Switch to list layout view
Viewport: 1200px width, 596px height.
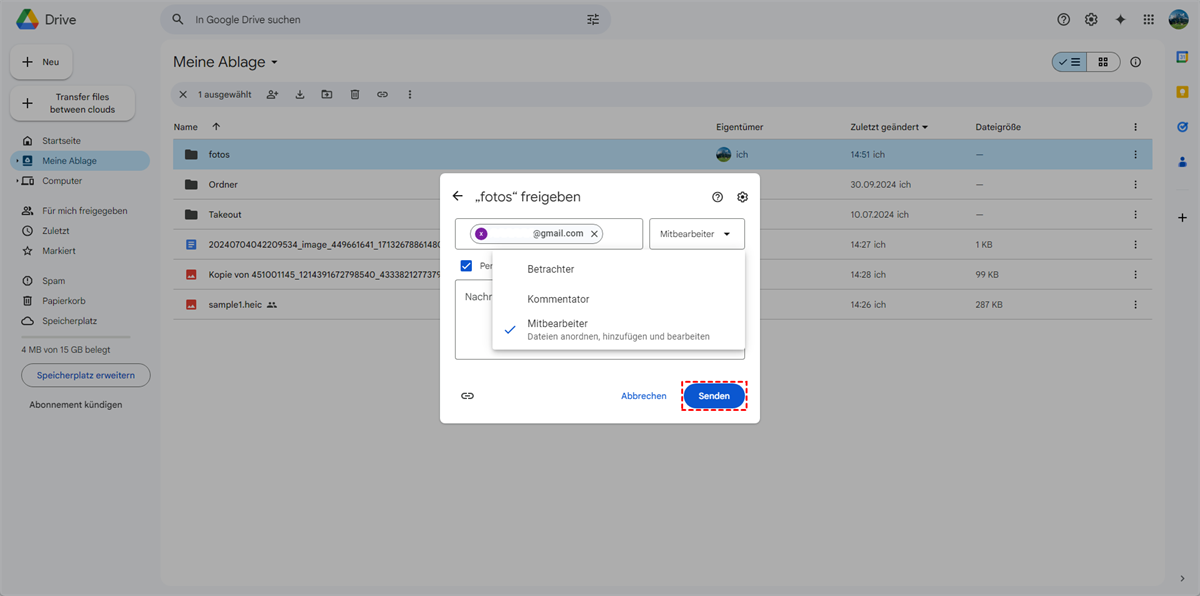pos(1069,62)
